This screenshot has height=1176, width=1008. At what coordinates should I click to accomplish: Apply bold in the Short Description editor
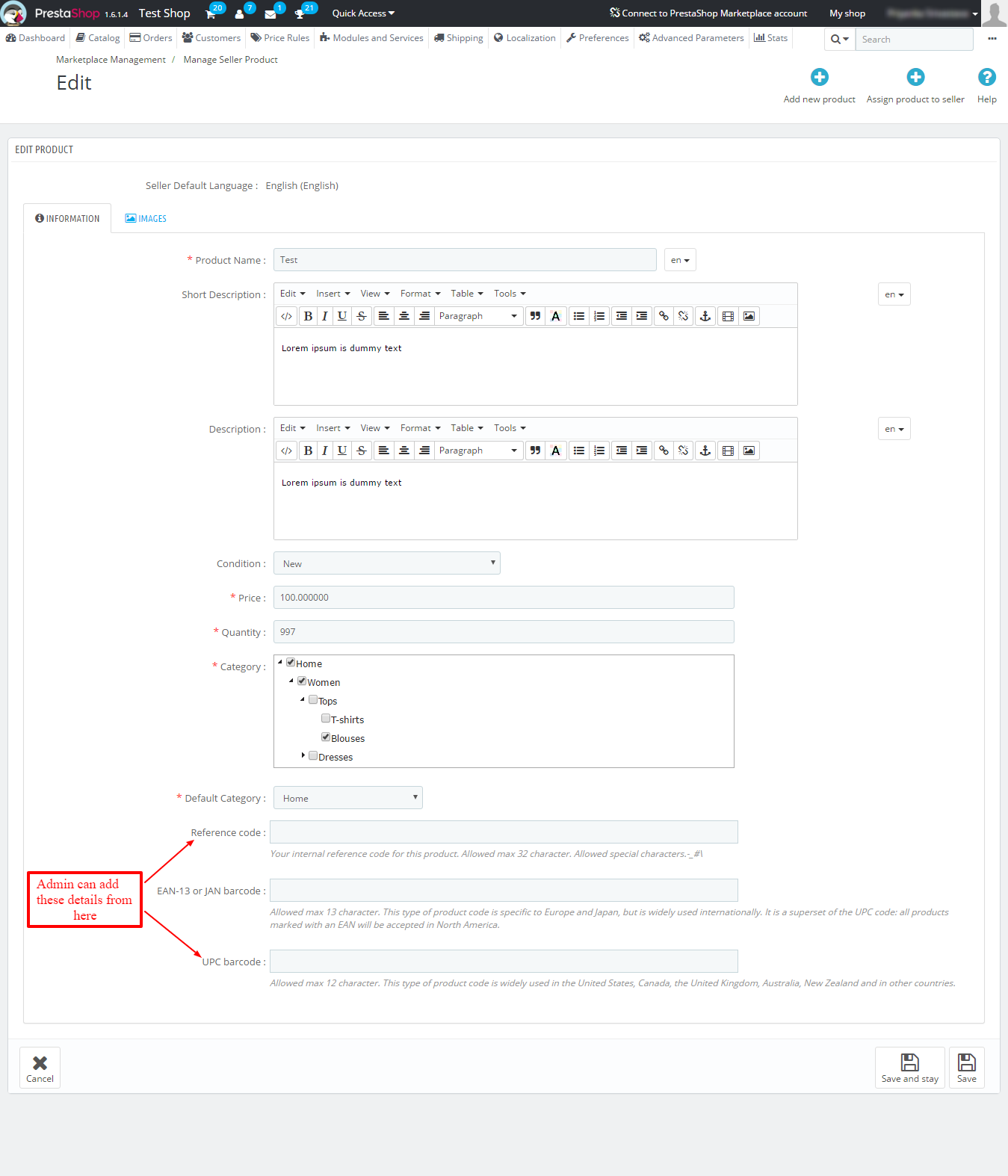(x=308, y=316)
